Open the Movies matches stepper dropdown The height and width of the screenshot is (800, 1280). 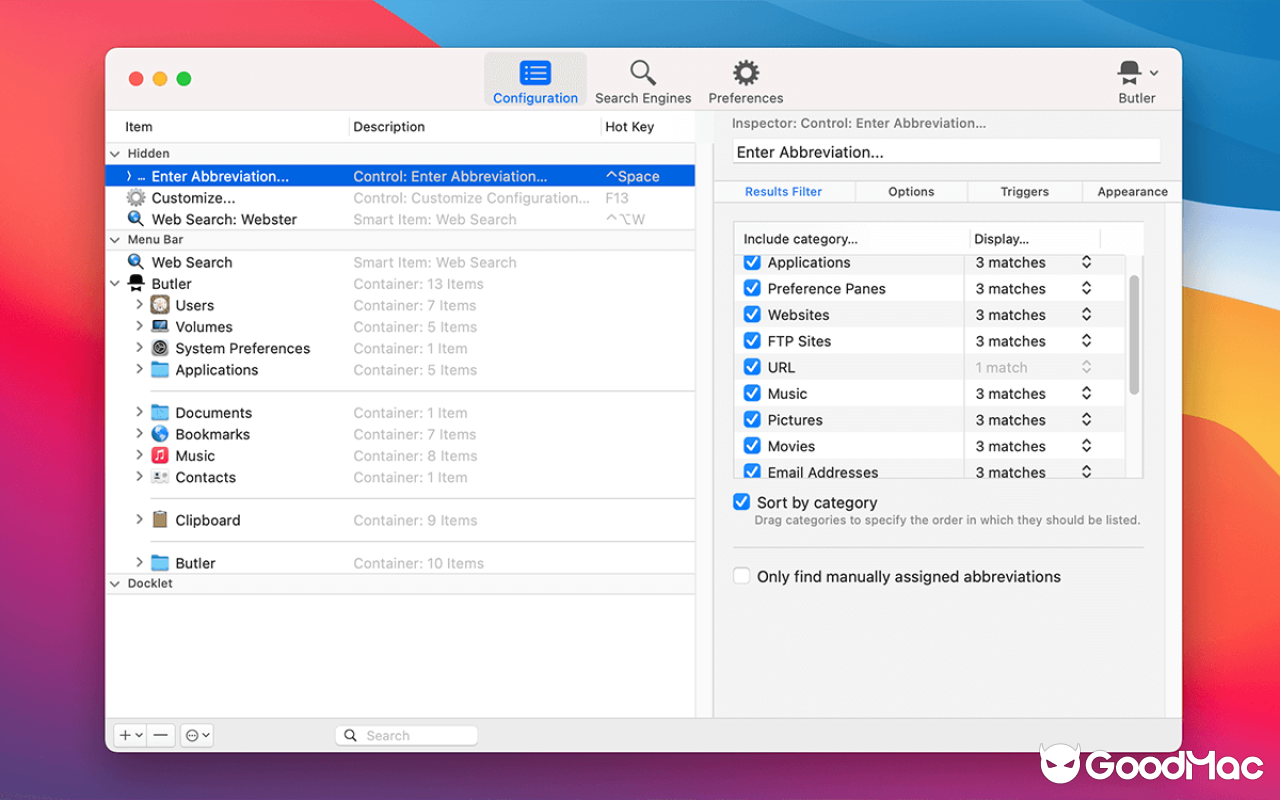pos(1087,446)
